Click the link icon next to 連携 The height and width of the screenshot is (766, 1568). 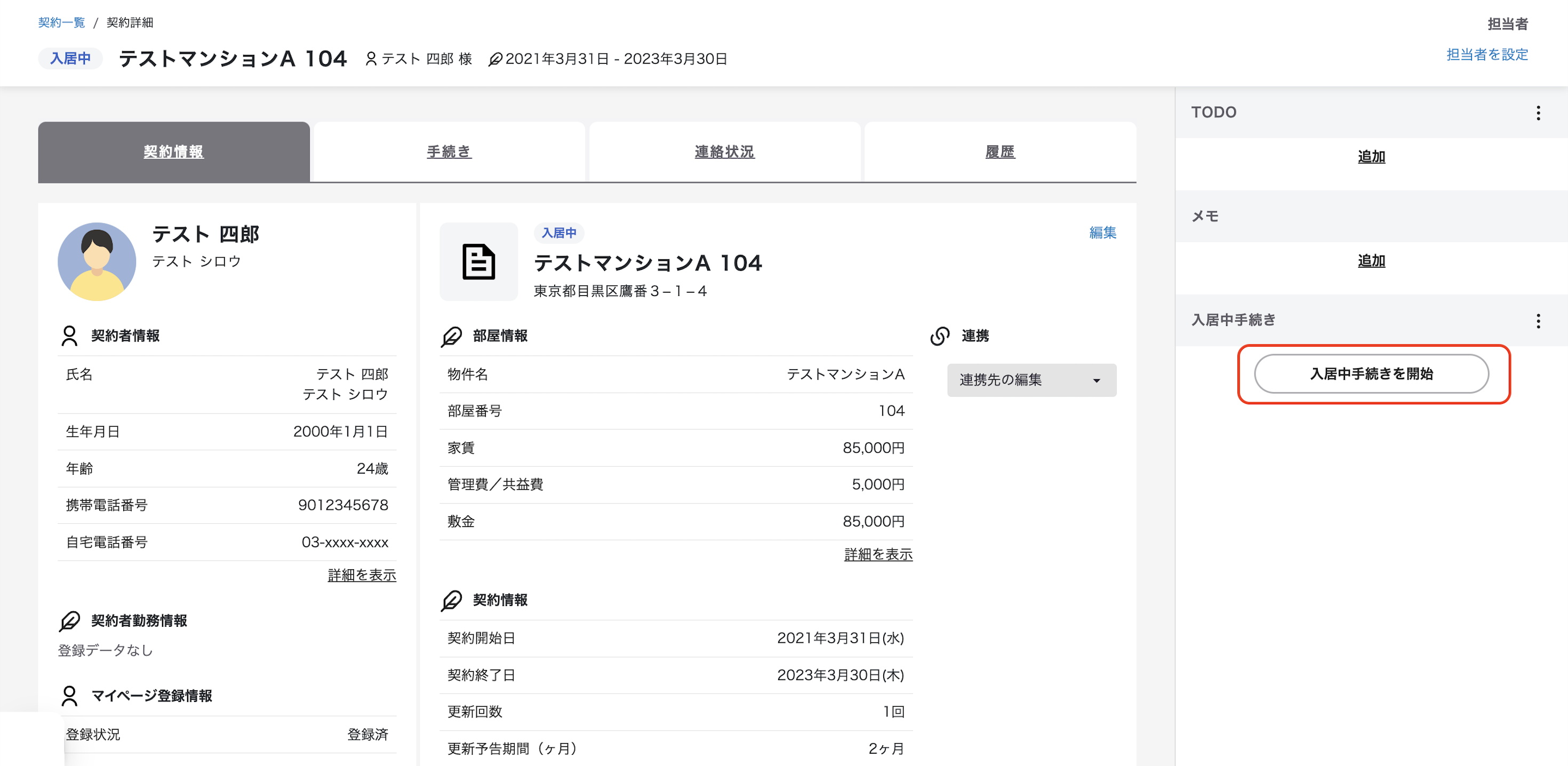pos(940,336)
